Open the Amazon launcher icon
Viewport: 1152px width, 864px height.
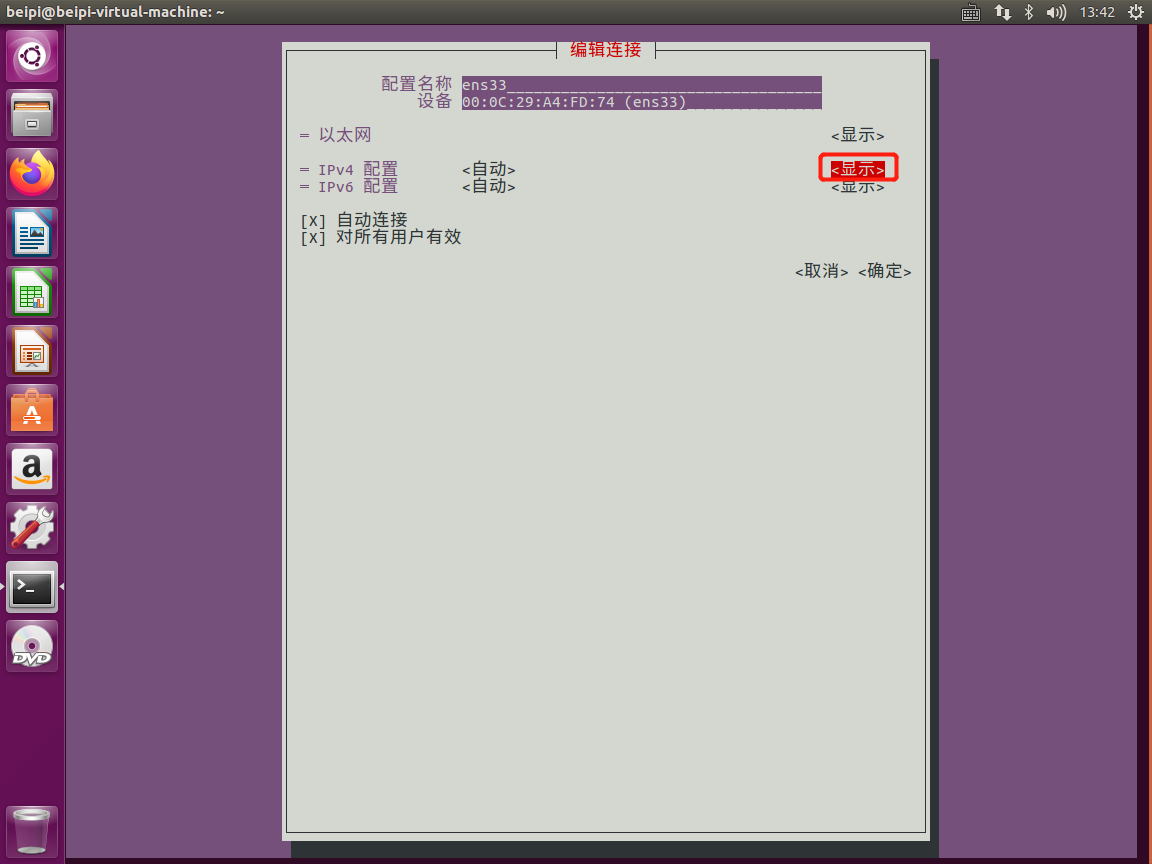click(32, 469)
